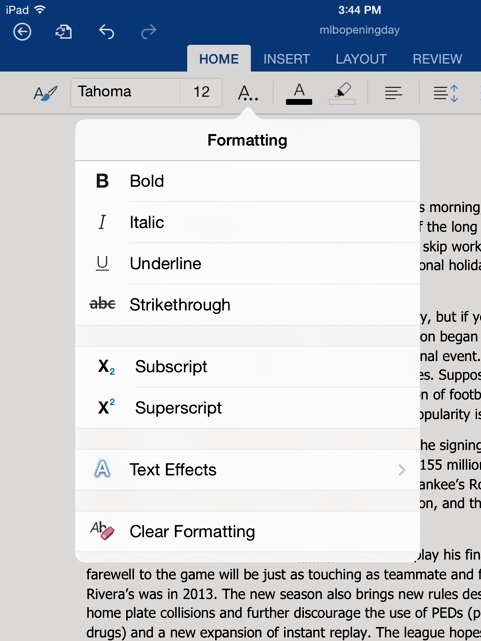Switch to the LAYOUT tab
481x641 pixels.
point(361,59)
